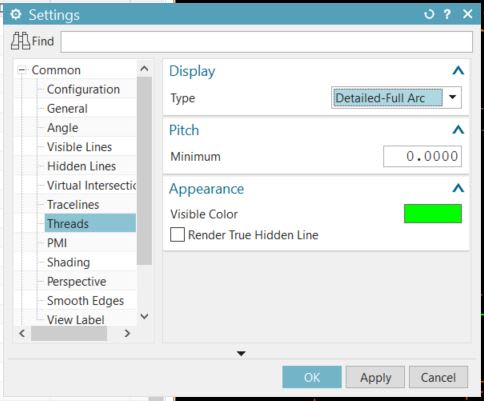Click the Reset icon in the Settings title bar
This screenshot has height=401, width=484.
(429, 14)
